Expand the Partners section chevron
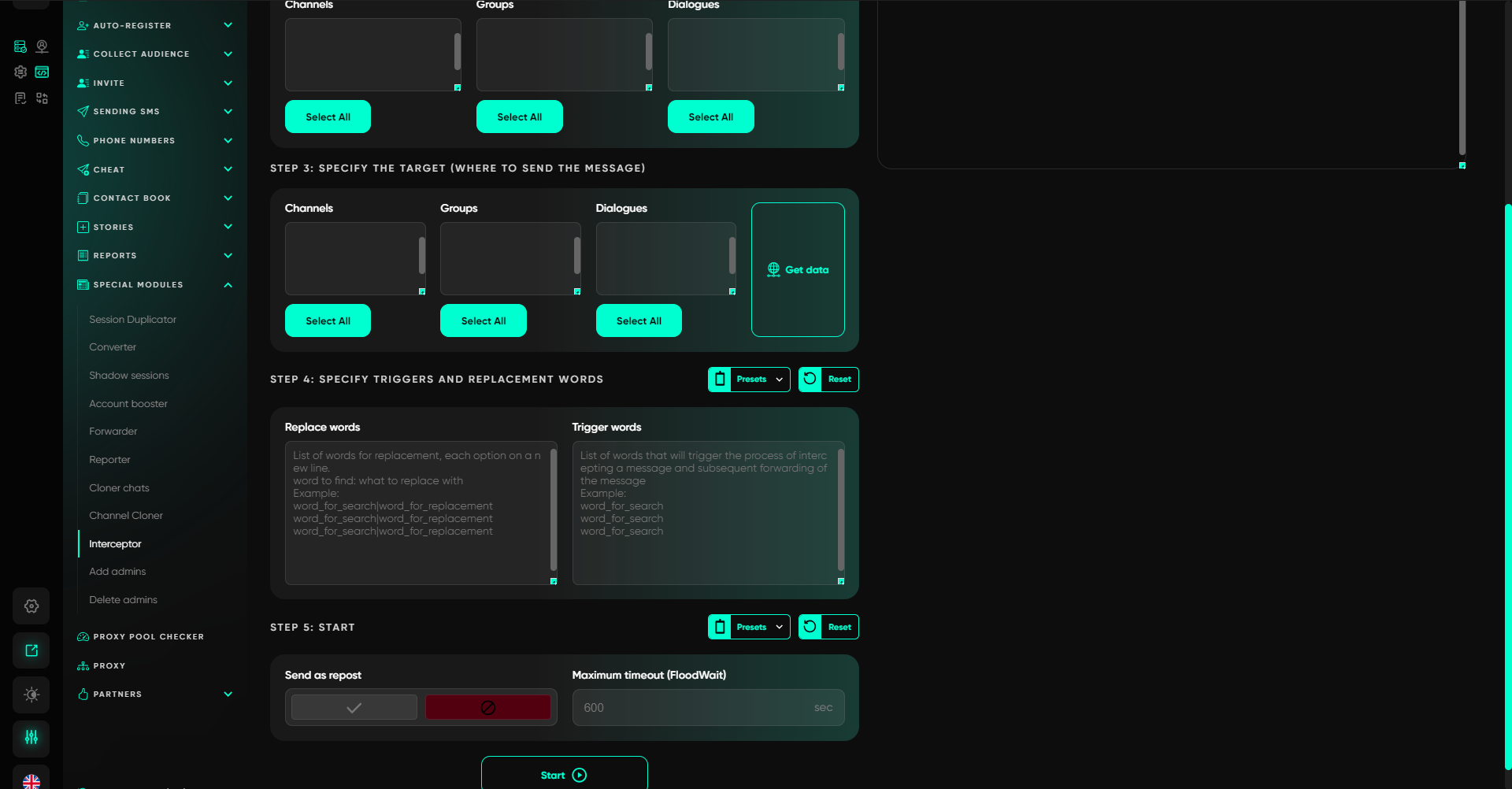Image resolution: width=1512 pixels, height=789 pixels. coord(228,695)
